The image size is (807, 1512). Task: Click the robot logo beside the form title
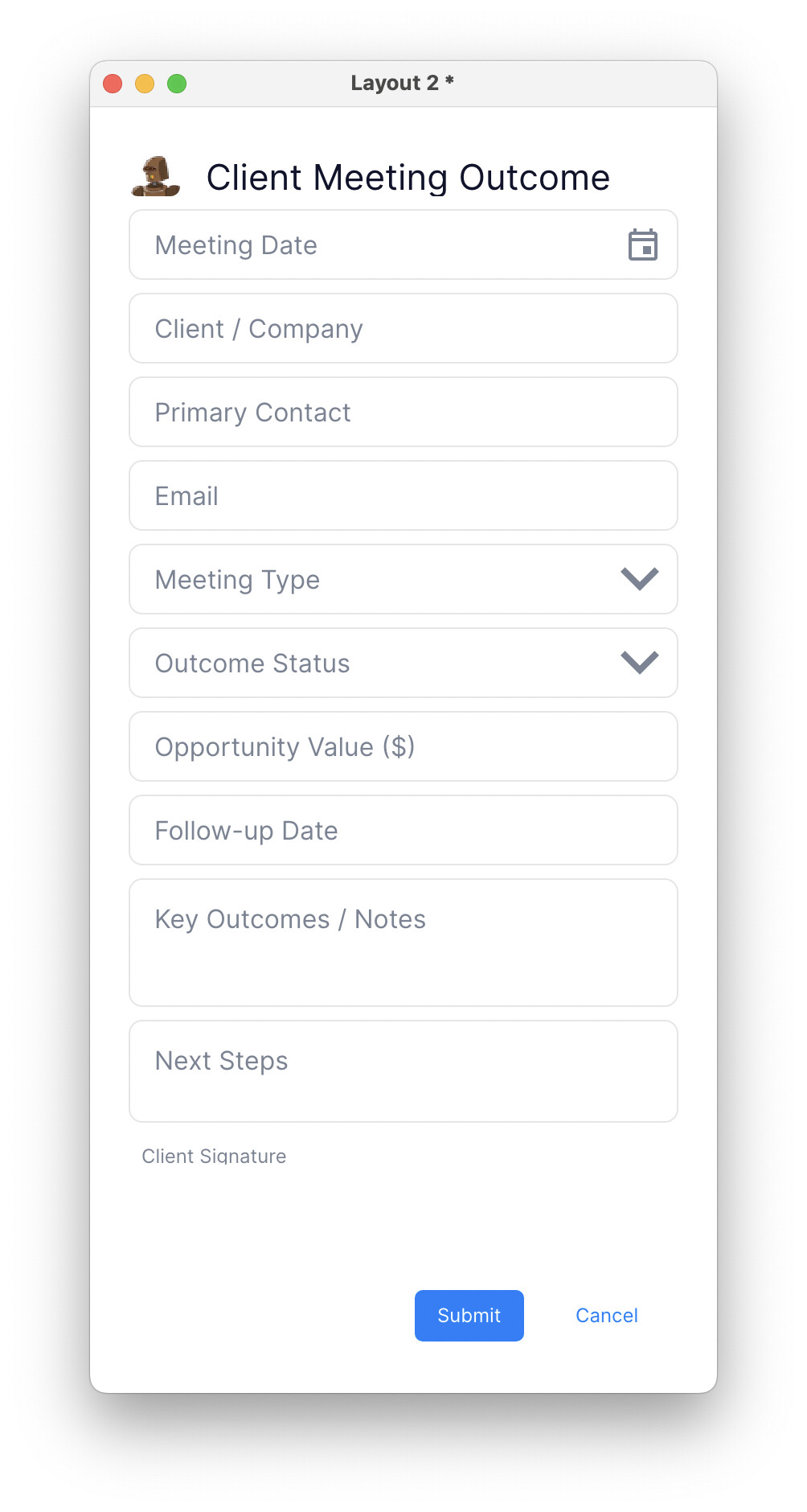[155, 177]
